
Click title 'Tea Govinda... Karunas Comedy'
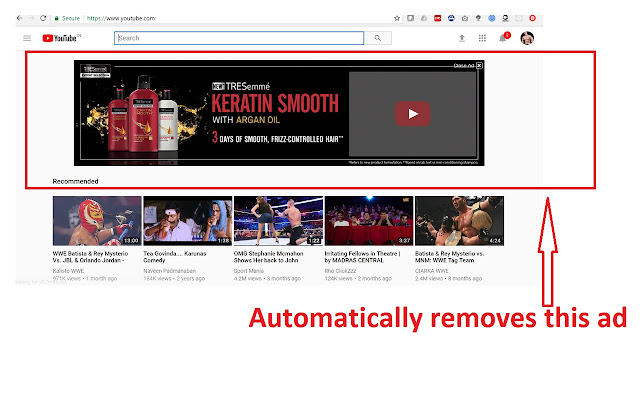tap(175, 257)
